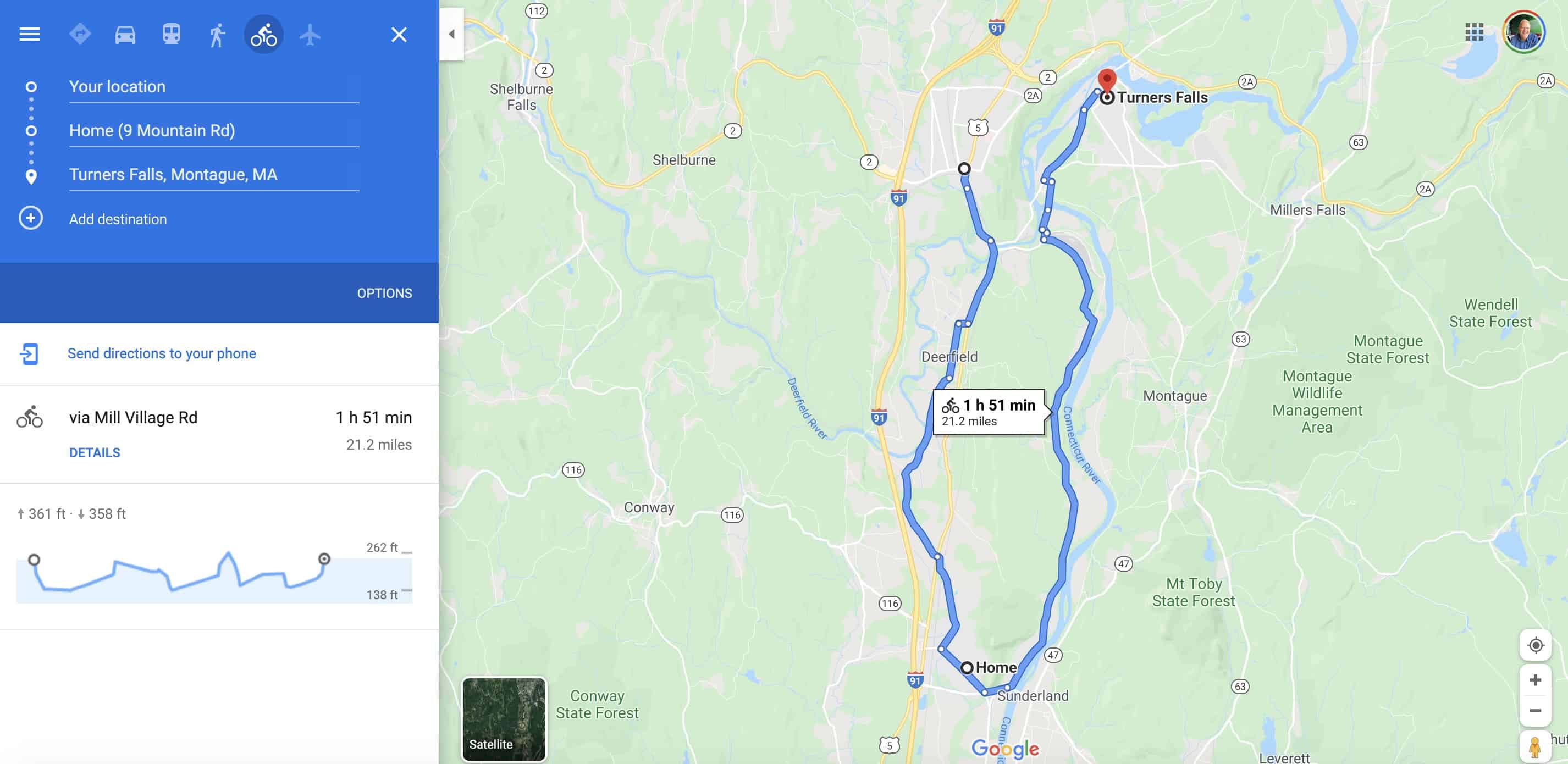Click the hamburger menu icon
This screenshot has width=1568, height=764.
[29, 32]
